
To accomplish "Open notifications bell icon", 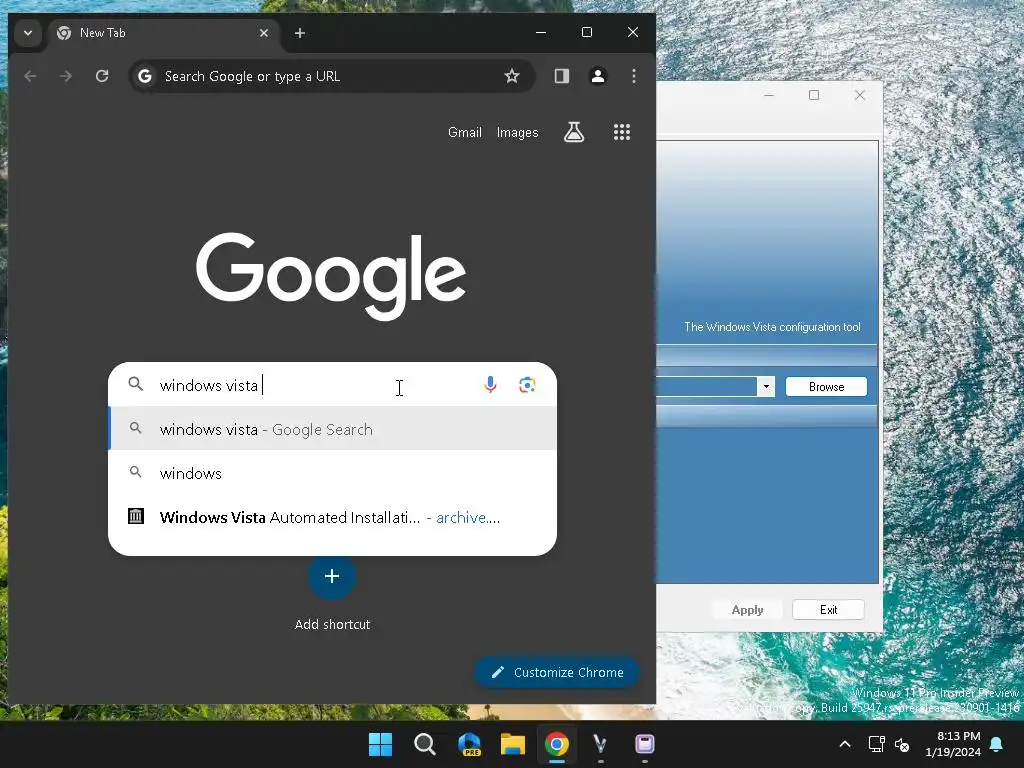I will (997, 744).
